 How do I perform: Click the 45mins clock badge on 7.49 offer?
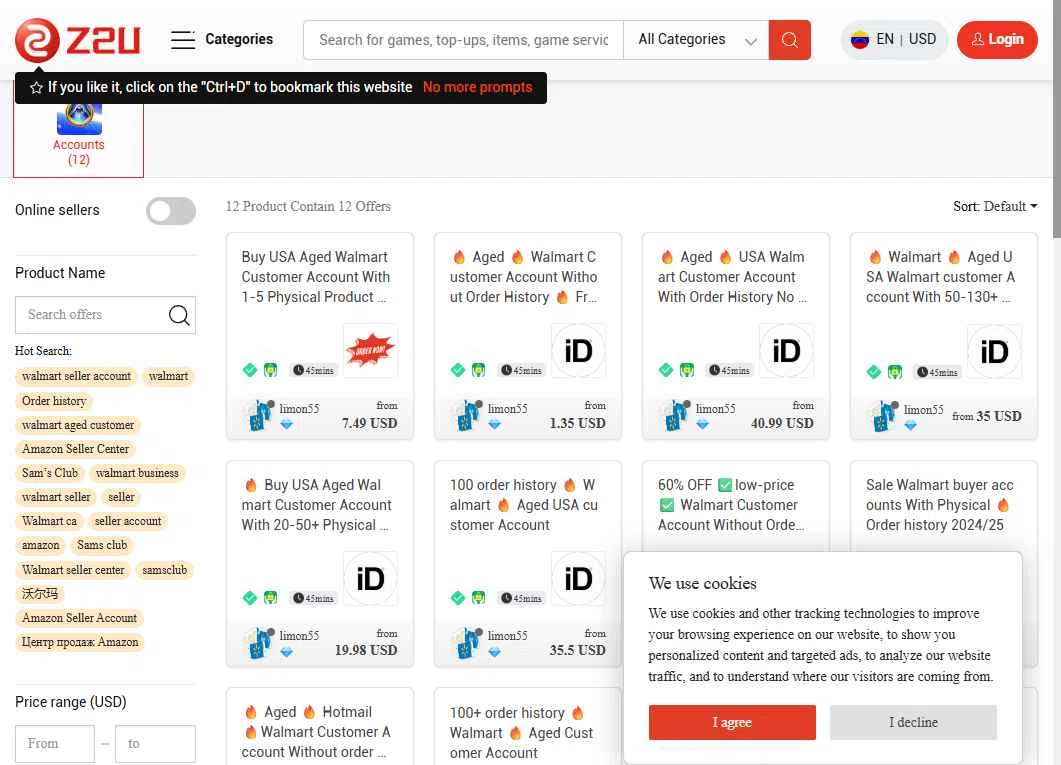(x=313, y=370)
